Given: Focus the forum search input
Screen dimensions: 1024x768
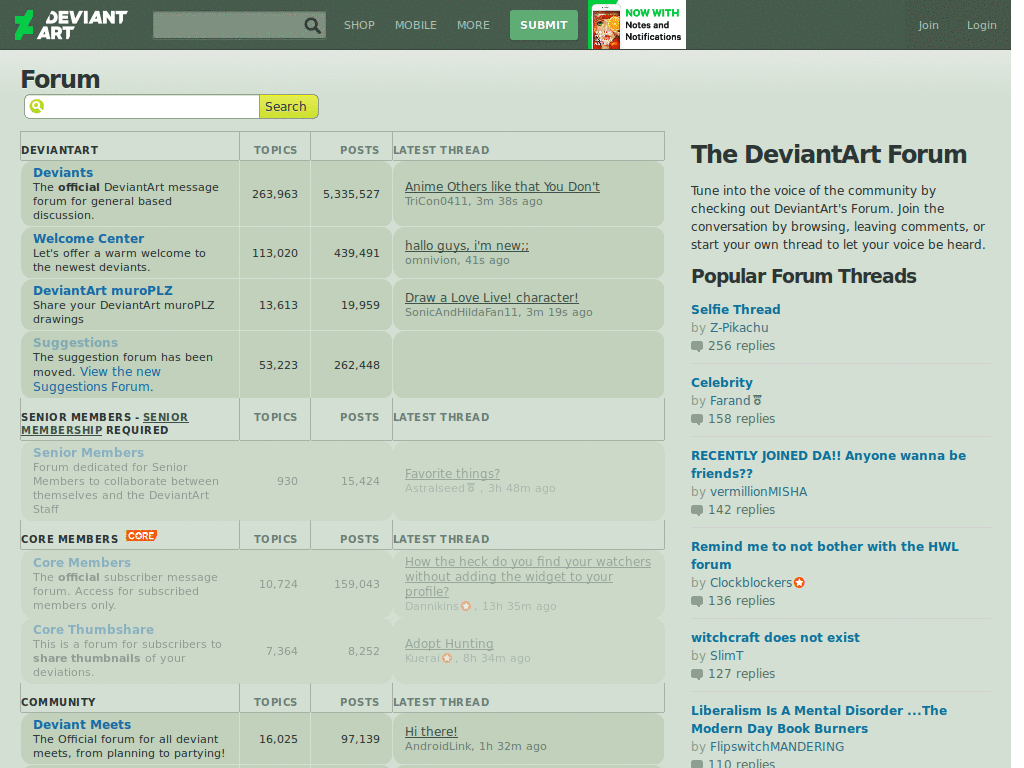Looking at the screenshot, I should point(142,106).
